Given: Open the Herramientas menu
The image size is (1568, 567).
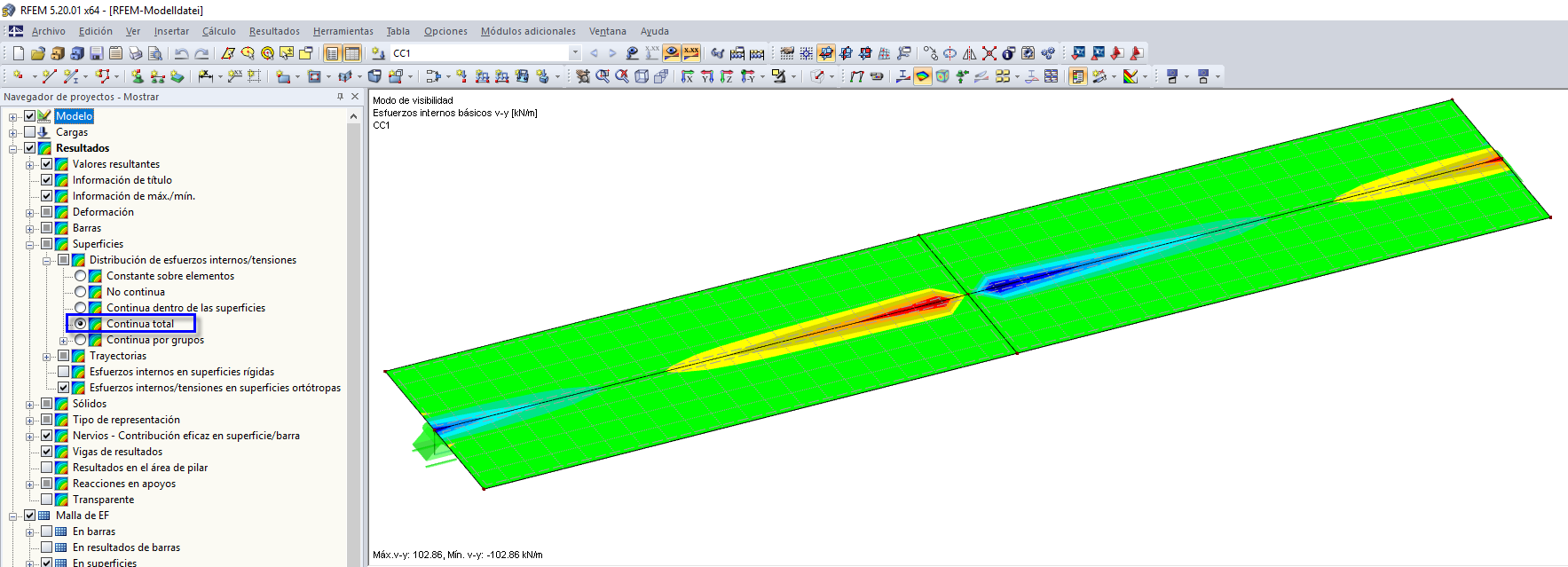Looking at the screenshot, I should [x=343, y=31].
